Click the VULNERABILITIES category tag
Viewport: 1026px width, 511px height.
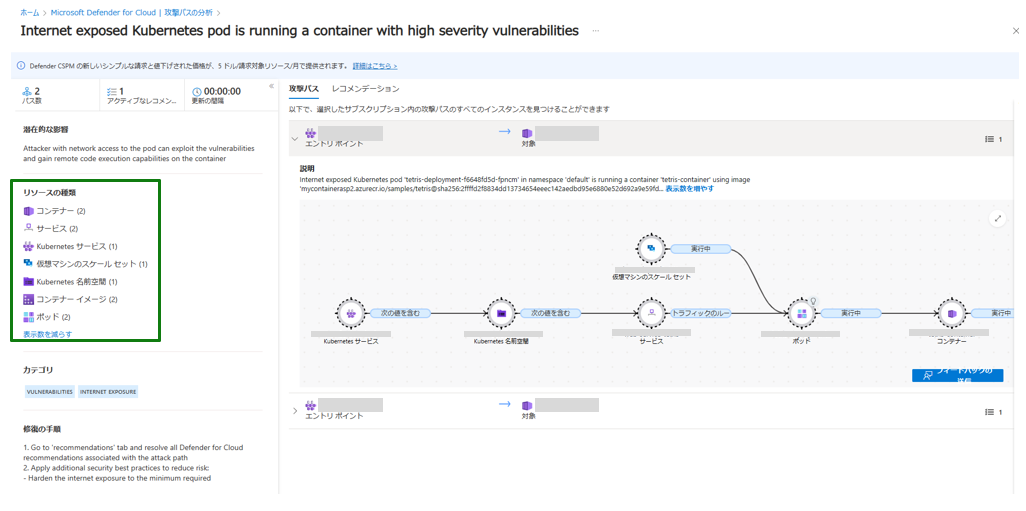point(49,392)
